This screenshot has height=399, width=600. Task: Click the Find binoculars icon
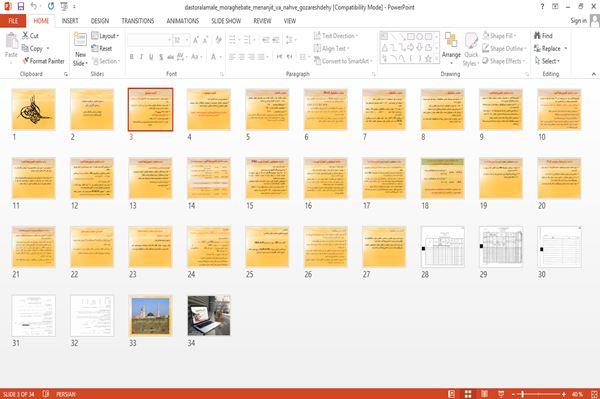pyautogui.click(x=537, y=36)
